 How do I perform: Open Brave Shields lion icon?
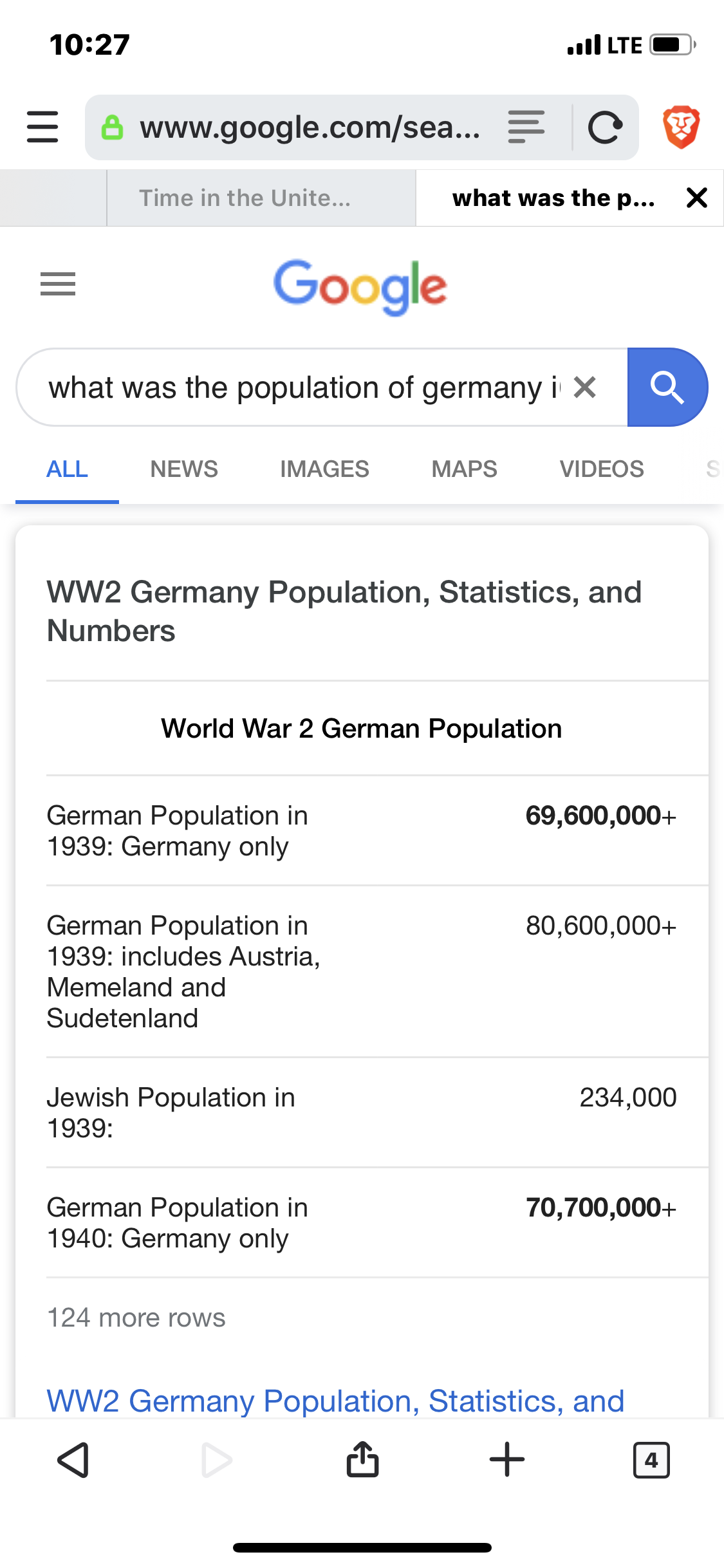point(681,127)
